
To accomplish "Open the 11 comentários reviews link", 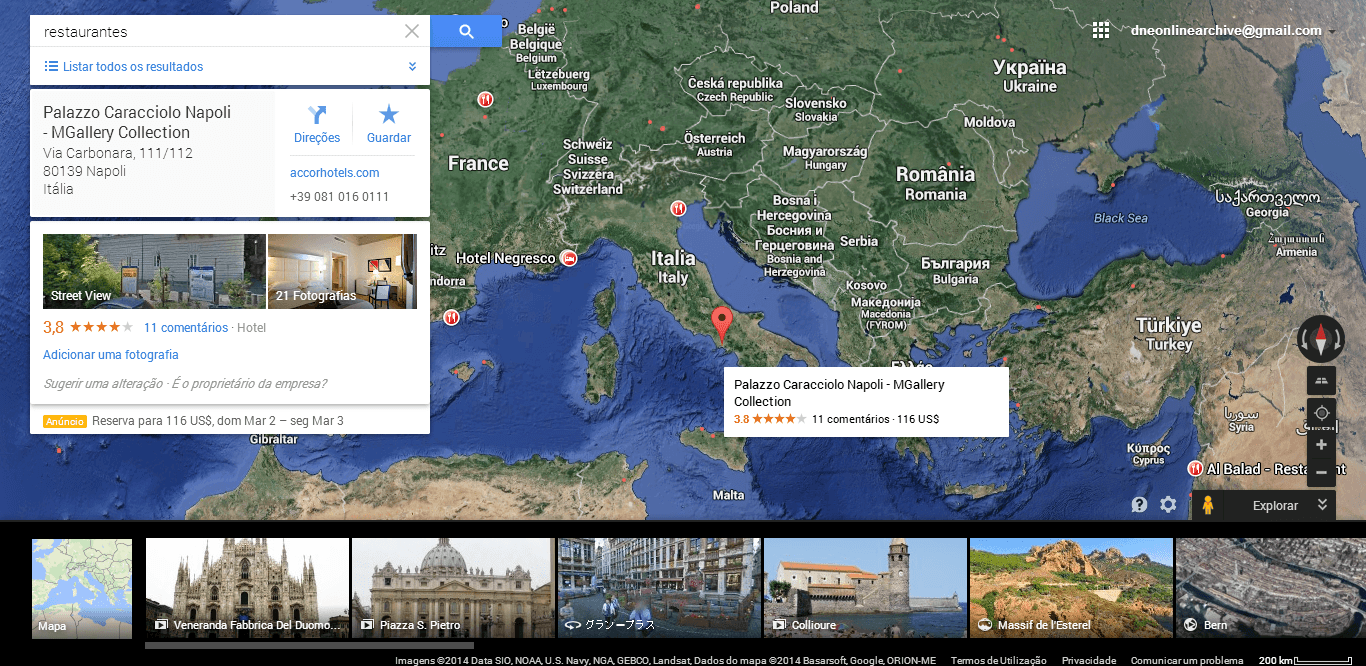I will tap(186, 327).
